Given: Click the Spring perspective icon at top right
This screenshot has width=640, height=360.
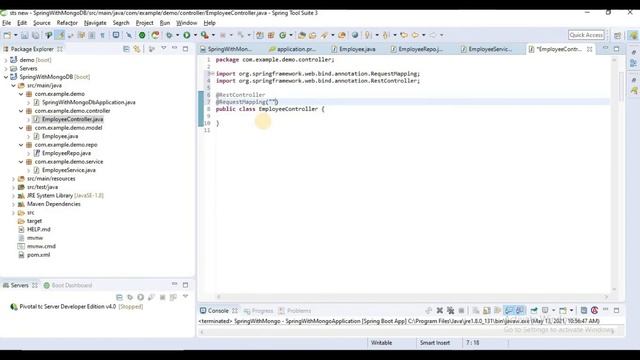Looking at the screenshot, I should pyautogui.click(x=633, y=36).
